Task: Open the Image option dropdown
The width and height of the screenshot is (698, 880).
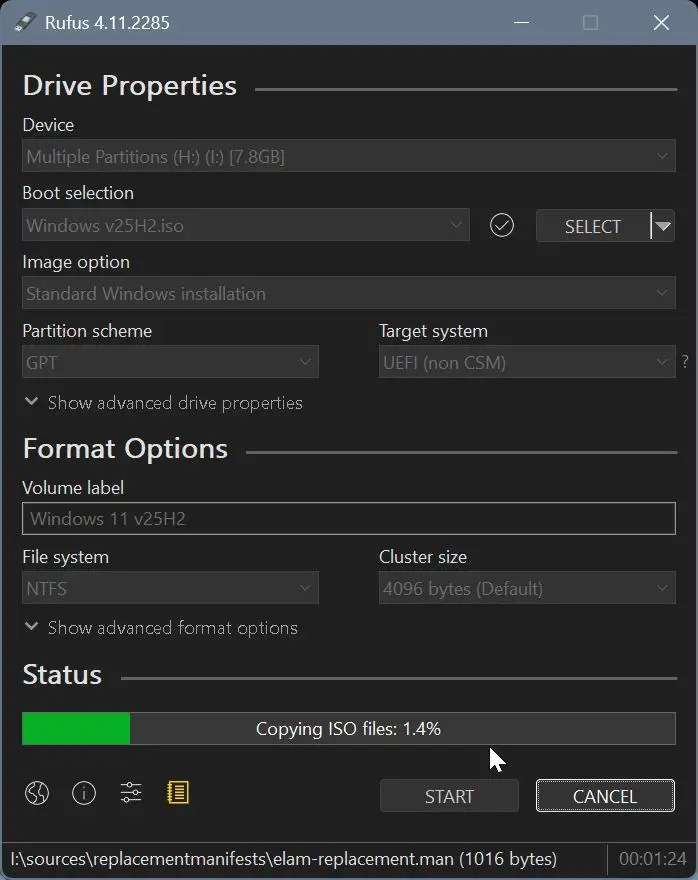Action: (x=348, y=294)
